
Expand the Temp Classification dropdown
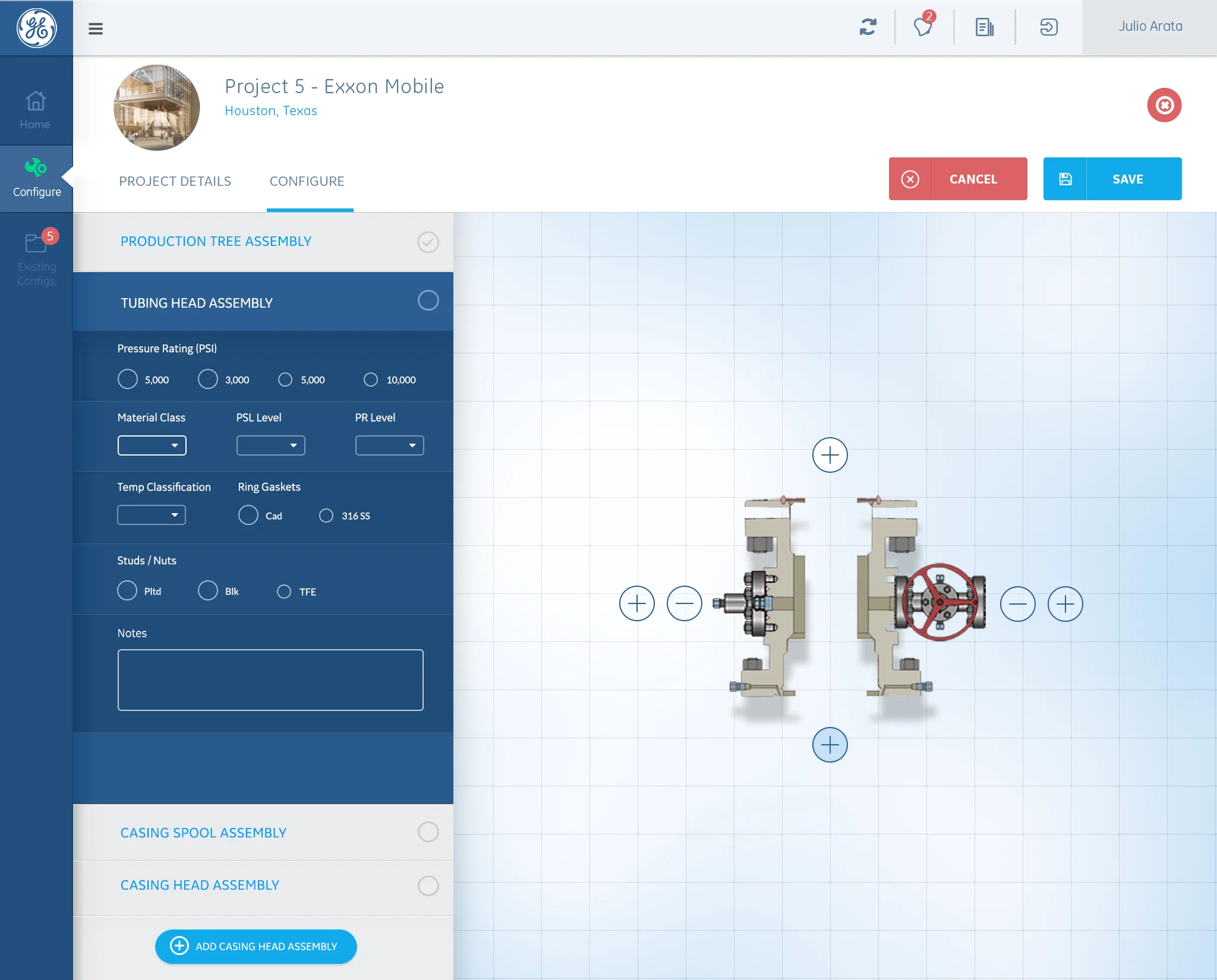click(x=152, y=515)
